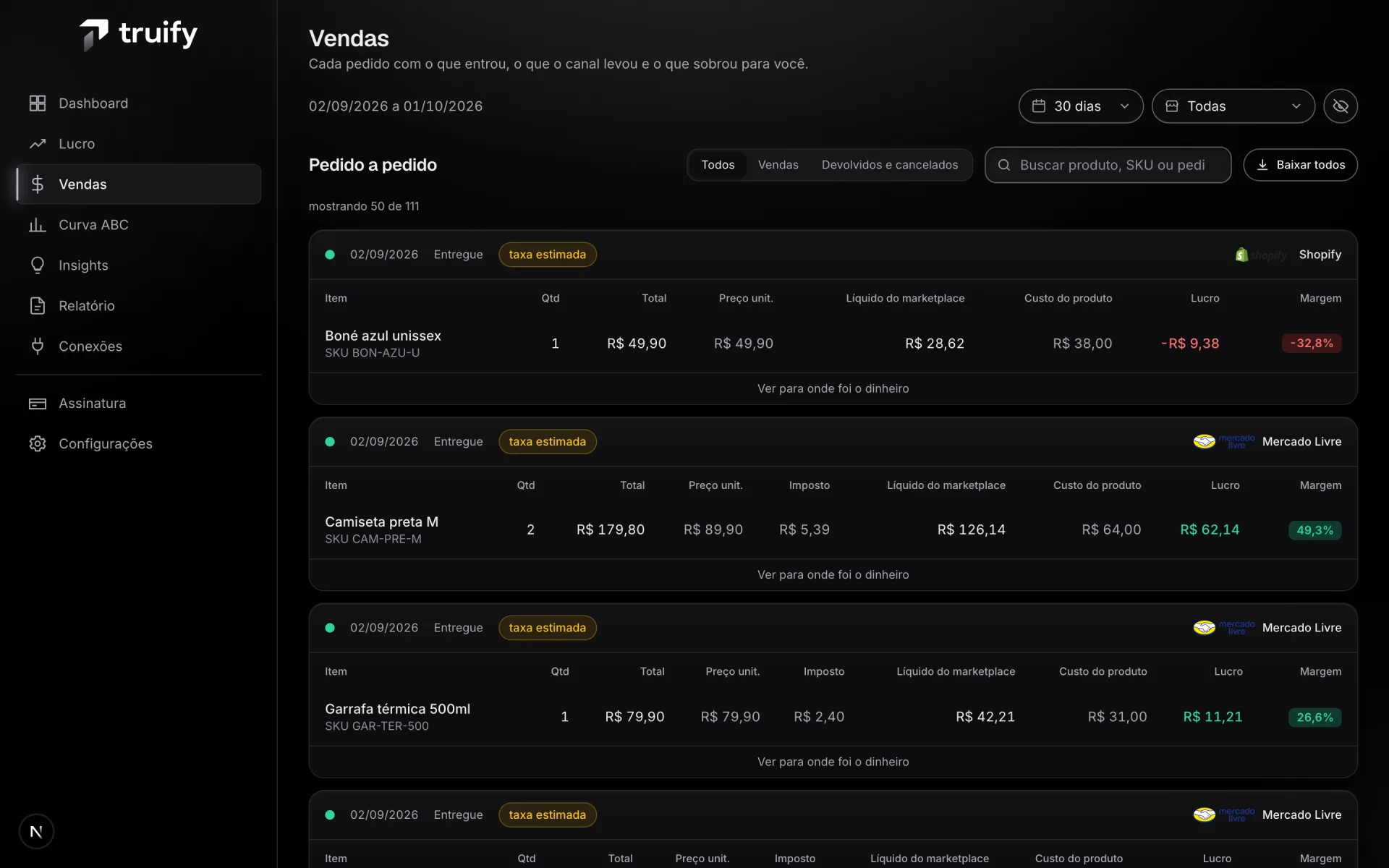Open Assinatura from the sidebar
Screen dimensions: 1389x868
138,404
